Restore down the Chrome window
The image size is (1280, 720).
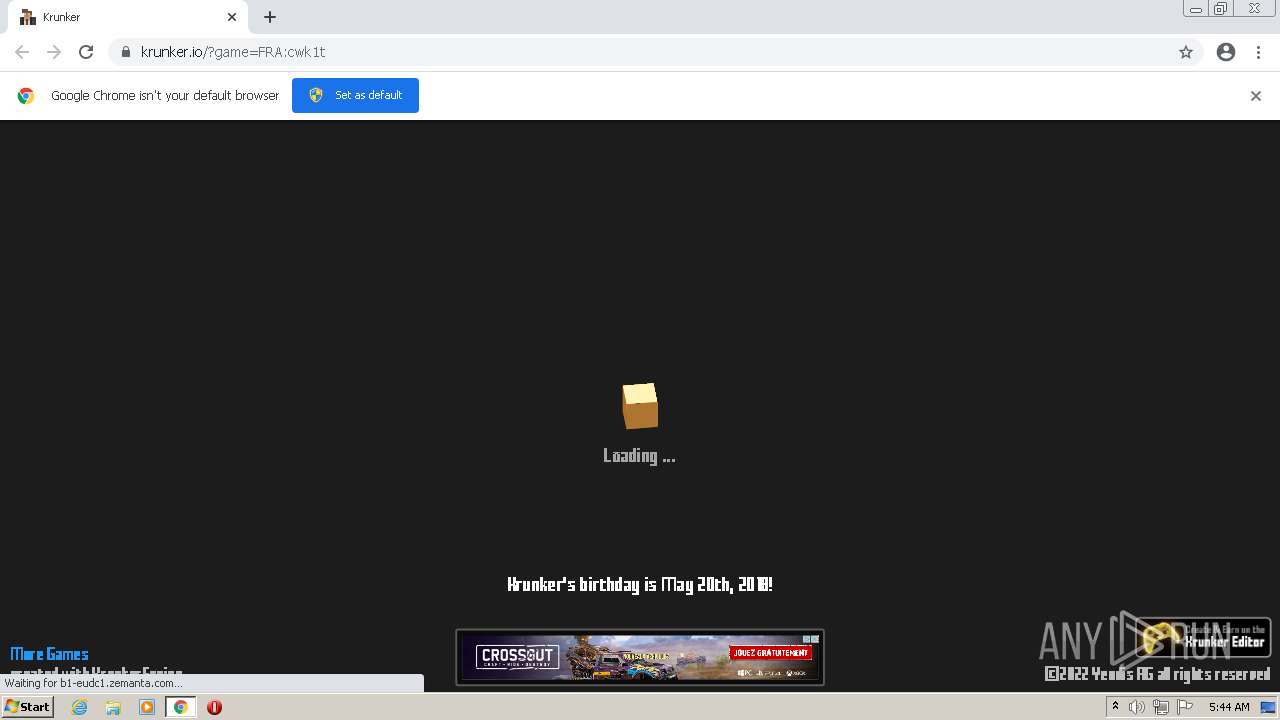click(1220, 9)
